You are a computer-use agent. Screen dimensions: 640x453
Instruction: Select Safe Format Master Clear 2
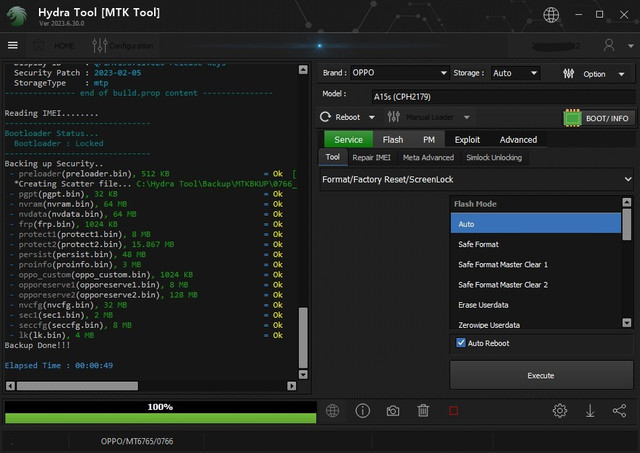[536, 285]
